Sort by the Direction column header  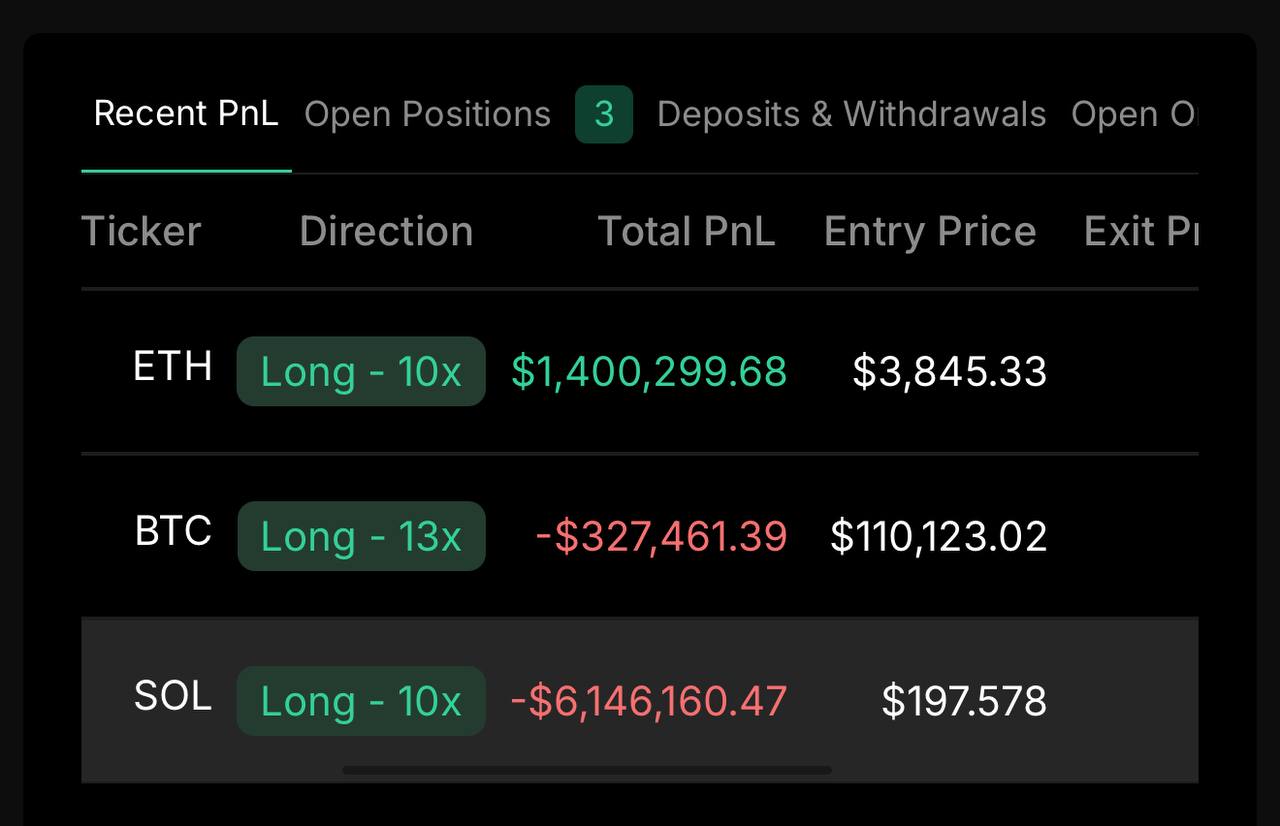(x=386, y=232)
